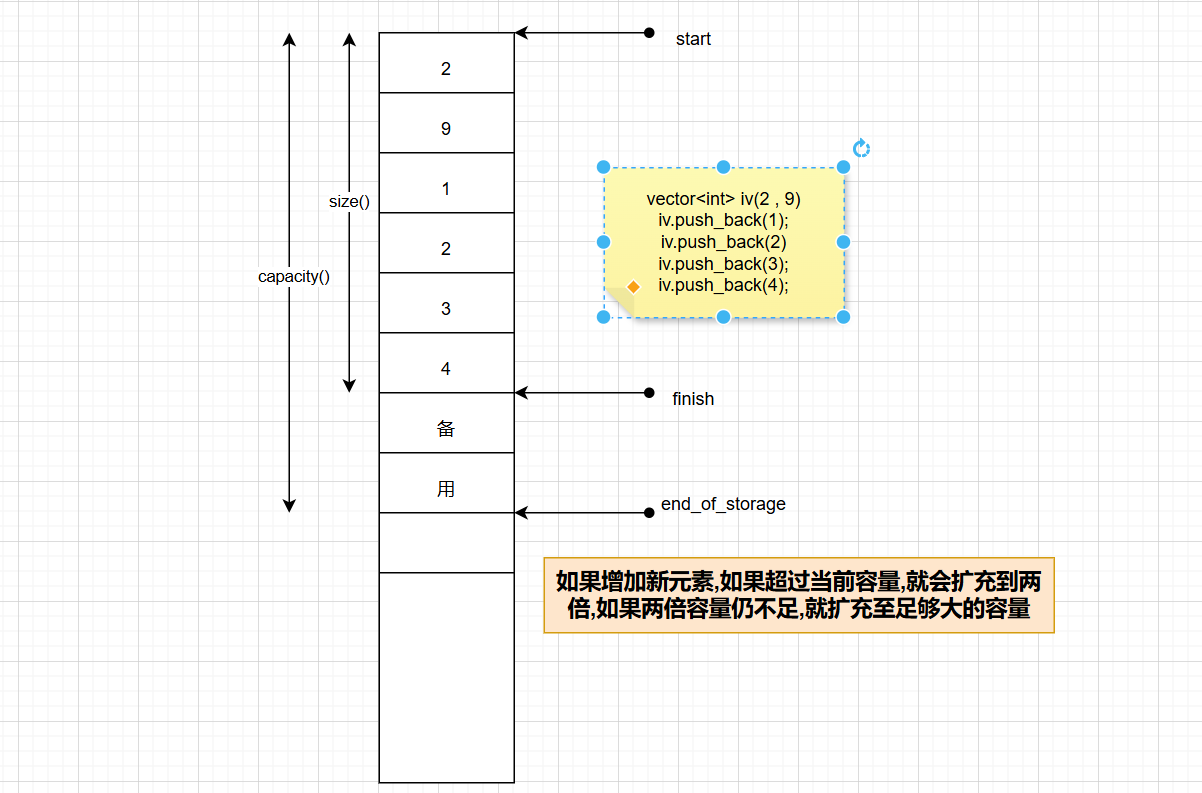
Task: Select the 2 cell between cells 1 and 3
Action: click(446, 243)
